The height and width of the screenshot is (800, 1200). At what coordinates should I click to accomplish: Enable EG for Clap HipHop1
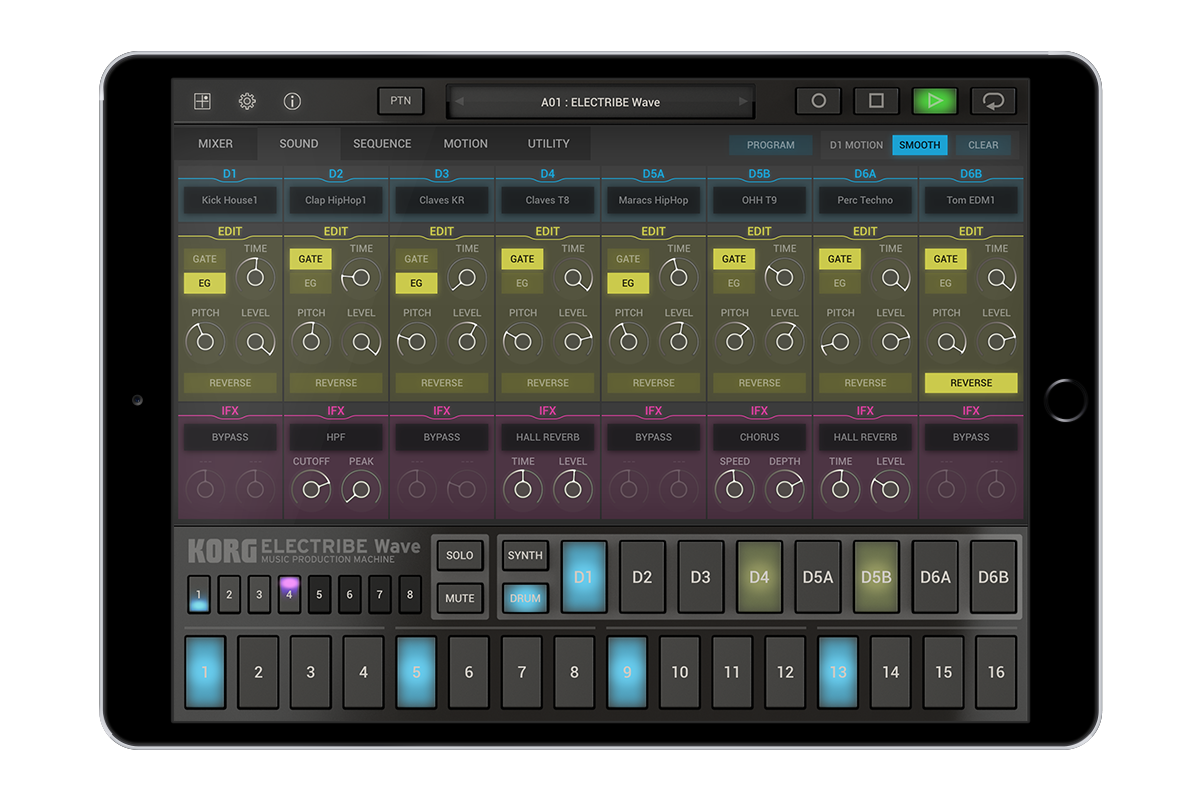click(x=309, y=283)
